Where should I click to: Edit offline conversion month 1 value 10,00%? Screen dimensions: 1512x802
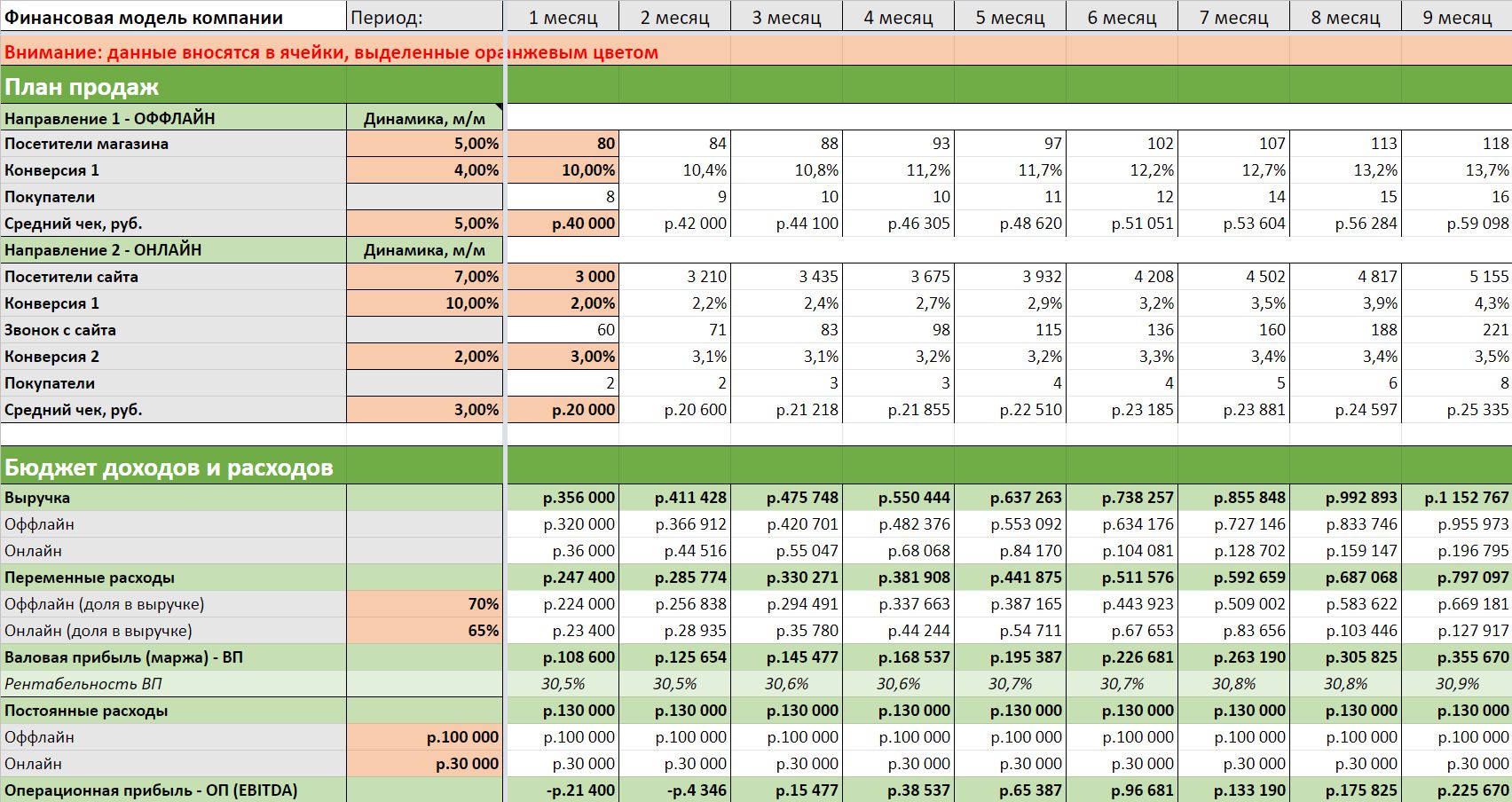point(563,170)
